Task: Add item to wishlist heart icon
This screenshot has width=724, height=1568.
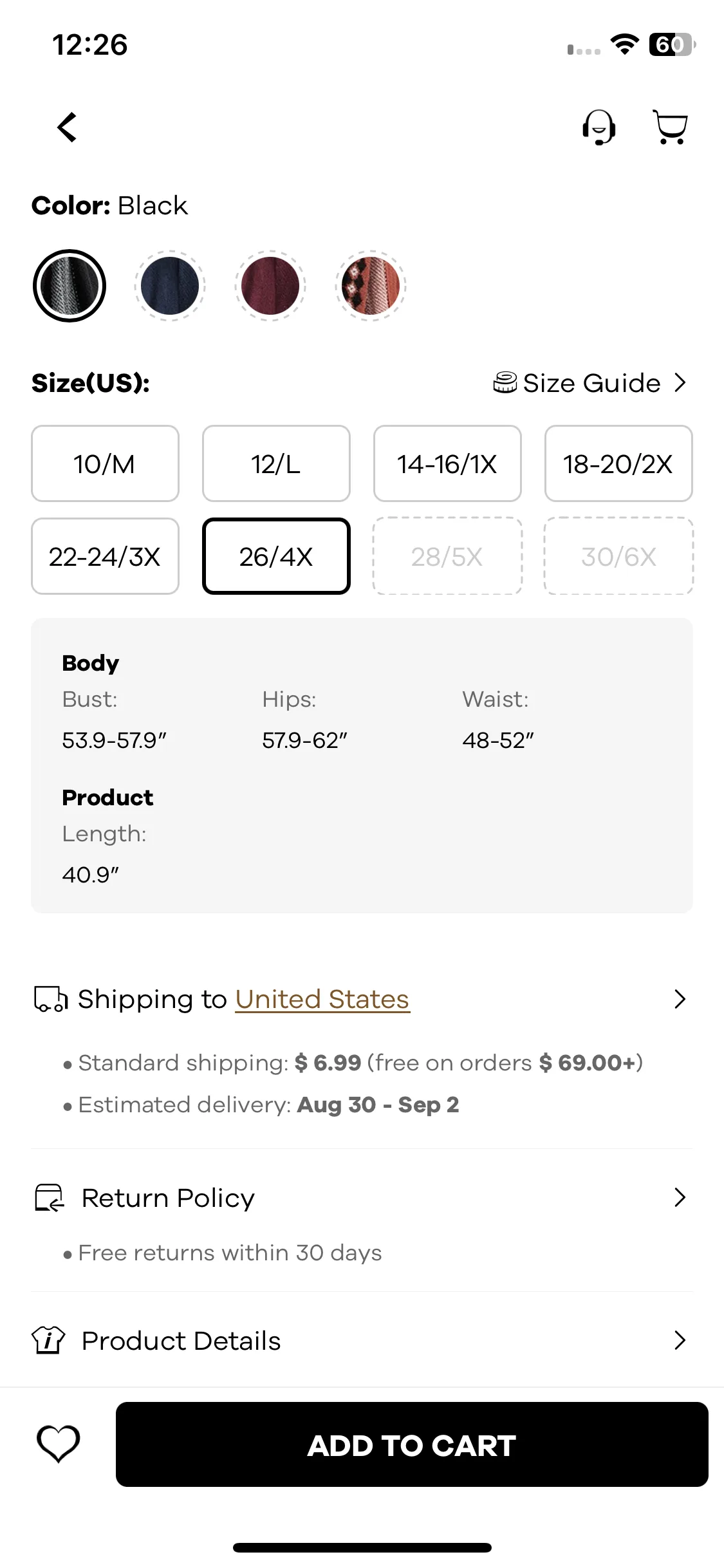Action: coord(59,1444)
